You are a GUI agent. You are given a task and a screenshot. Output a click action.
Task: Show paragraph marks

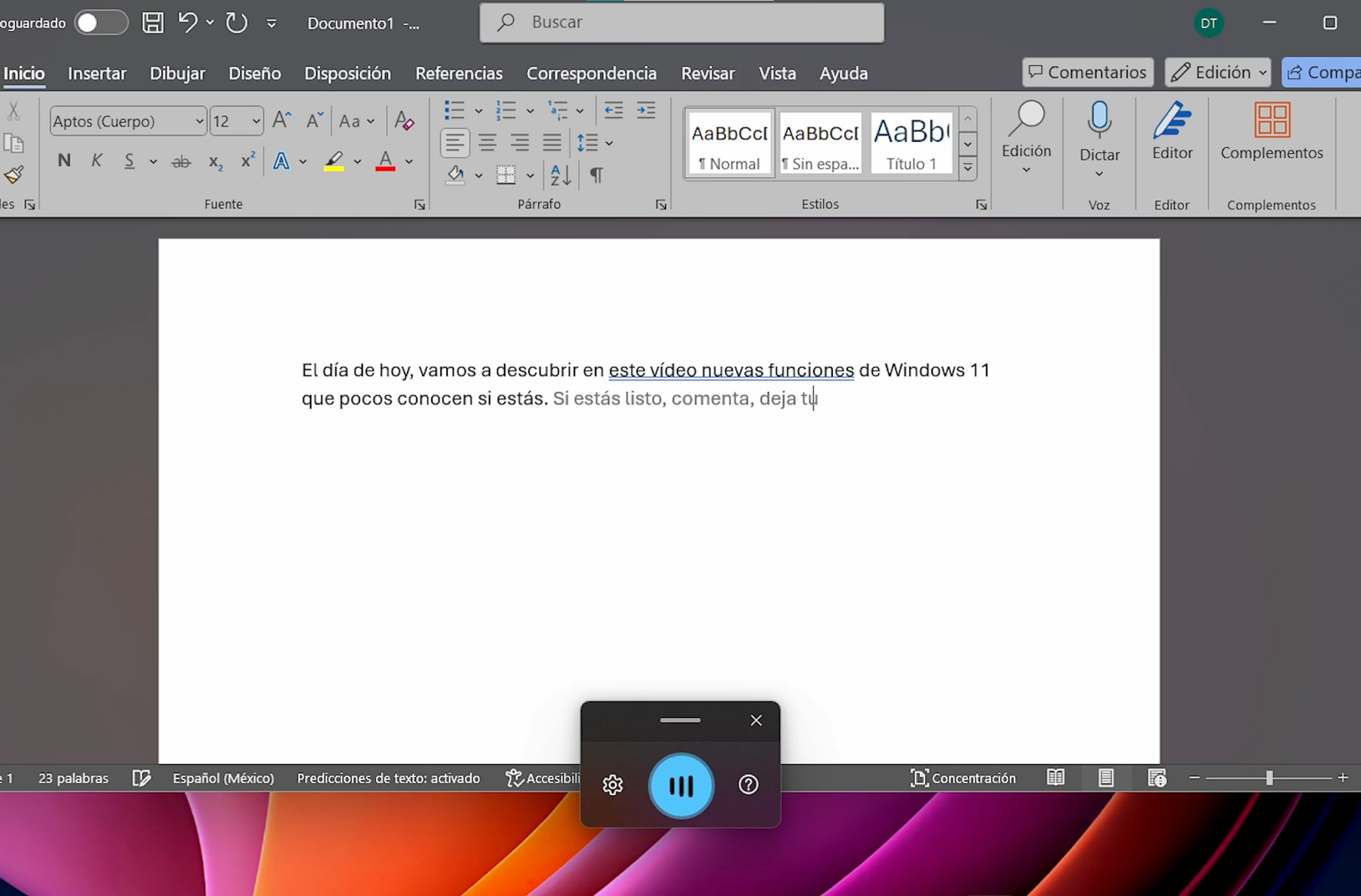597,174
